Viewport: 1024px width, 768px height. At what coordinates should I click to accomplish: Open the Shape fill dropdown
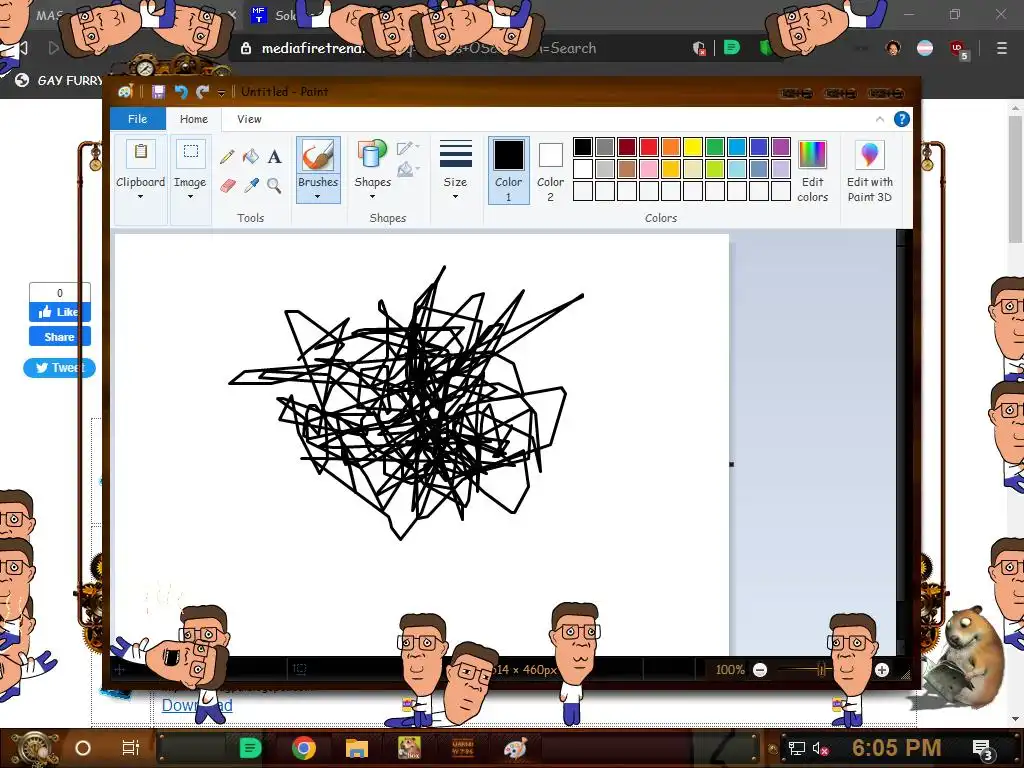pyautogui.click(x=408, y=170)
